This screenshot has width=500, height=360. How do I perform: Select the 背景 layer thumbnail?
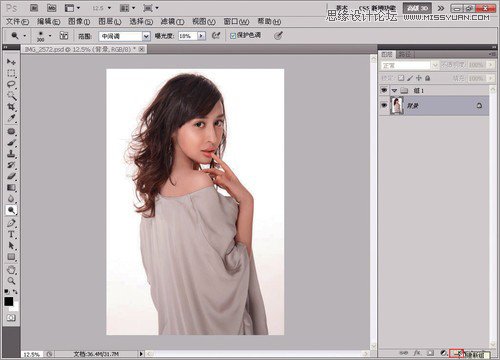397,105
